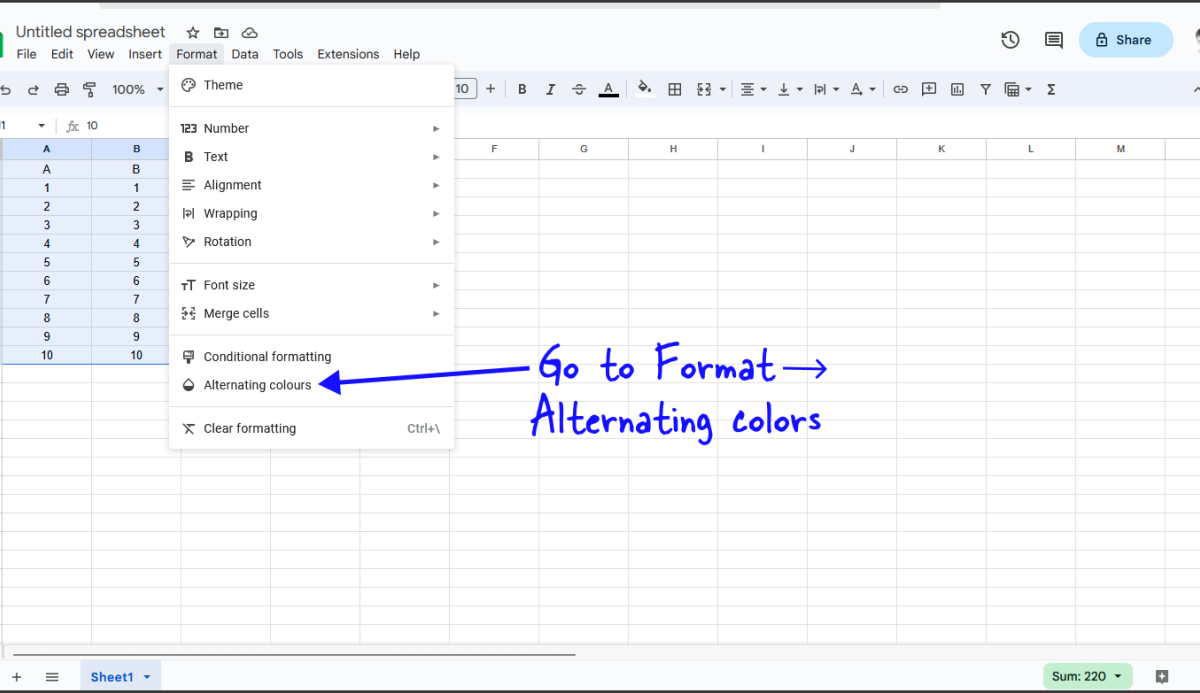Click the Insert chart icon
Screen dimensions: 1200x693
point(957,89)
